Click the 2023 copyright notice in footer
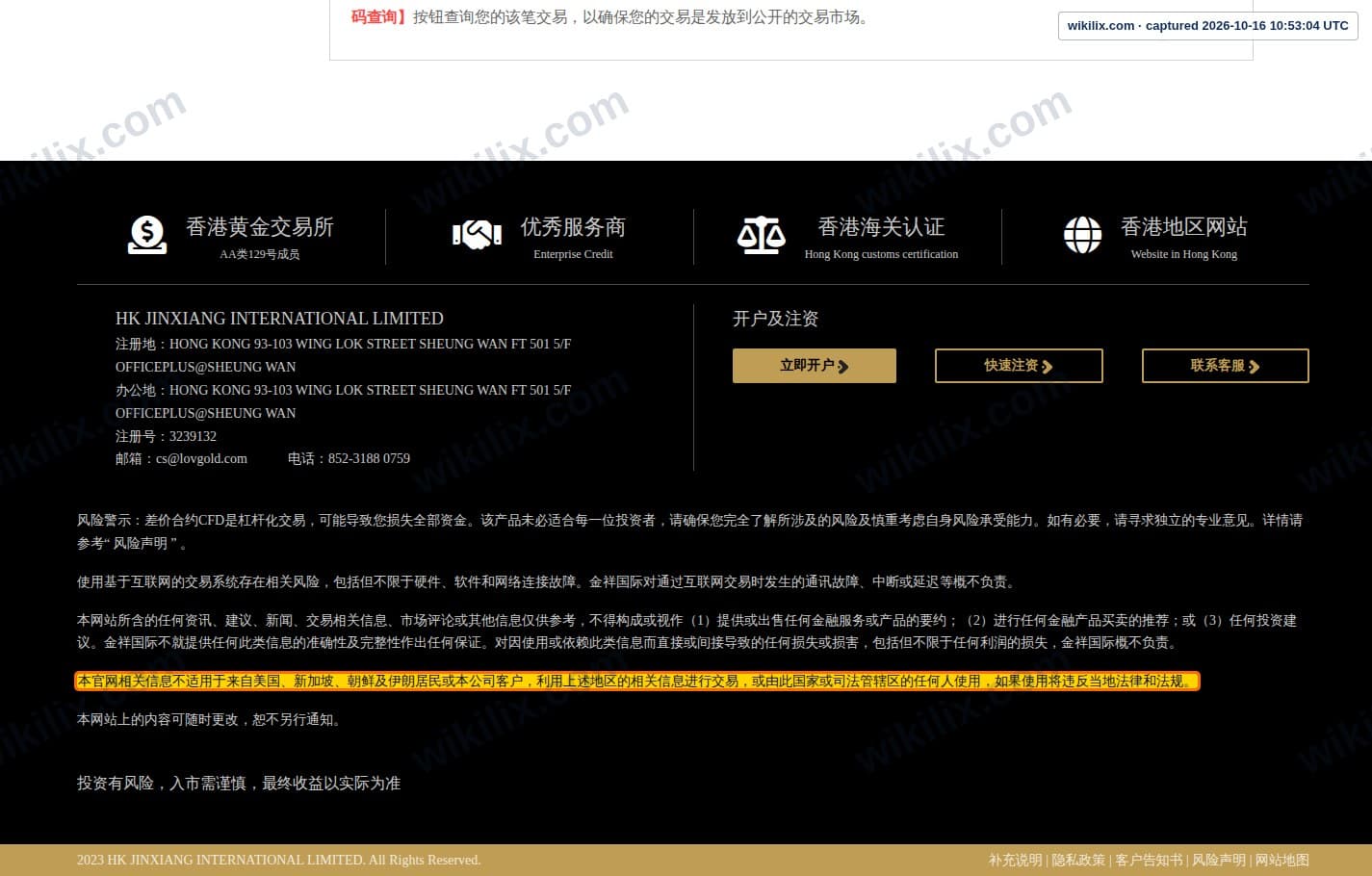The image size is (1372, 876). (278, 860)
